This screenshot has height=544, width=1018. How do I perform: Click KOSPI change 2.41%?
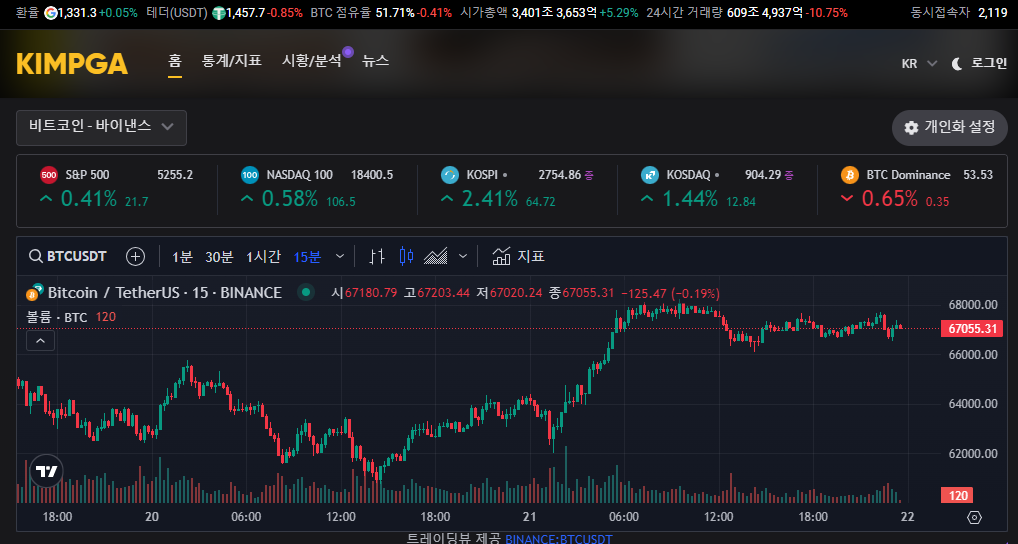(x=490, y=199)
